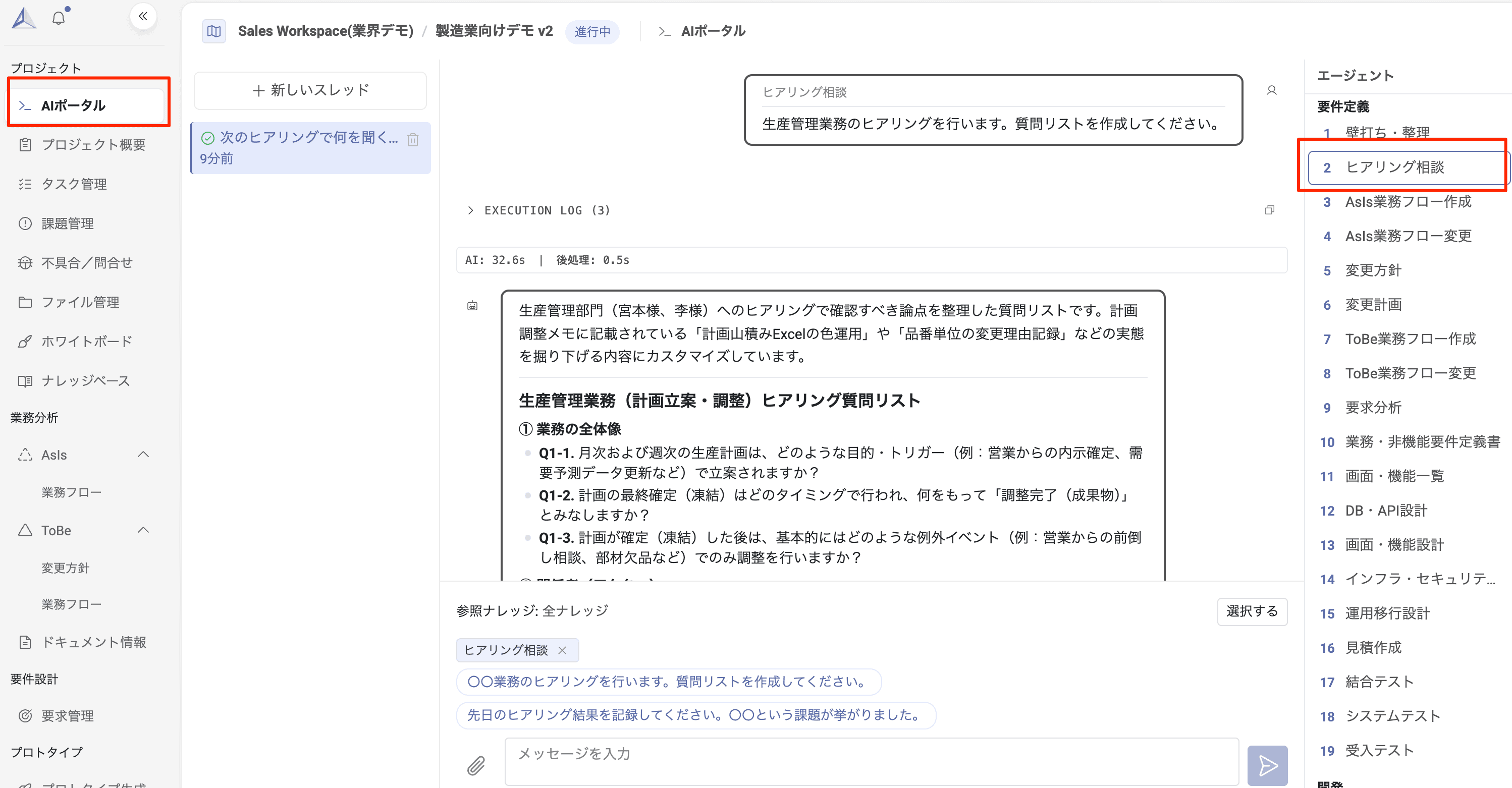Click the Sales Workspace(業界デモ) breadcrumb
Image resolution: width=1512 pixels, height=788 pixels.
tap(326, 31)
